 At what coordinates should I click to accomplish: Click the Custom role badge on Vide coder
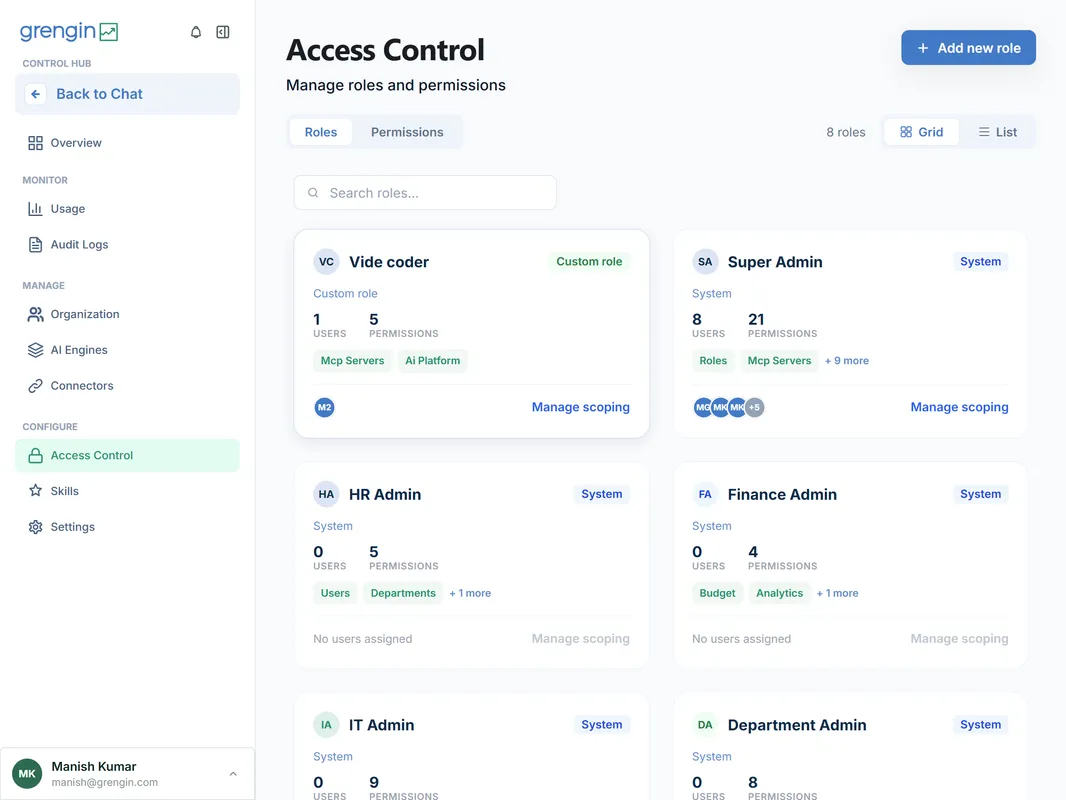(x=589, y=262)
